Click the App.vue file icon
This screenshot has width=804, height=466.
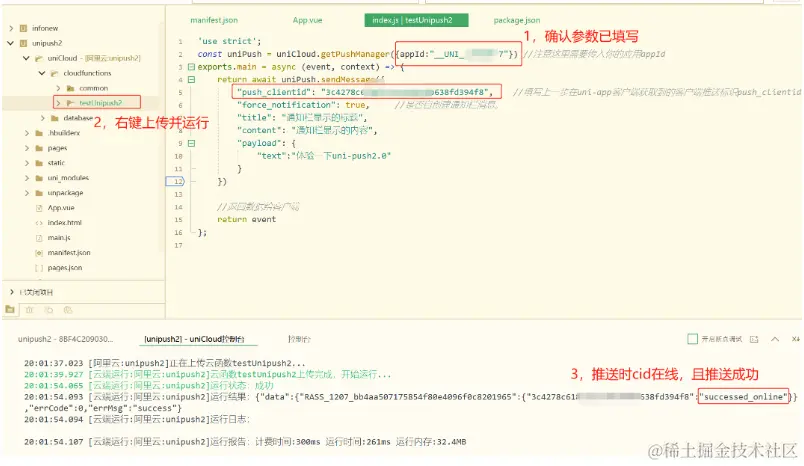coord(39,208)
